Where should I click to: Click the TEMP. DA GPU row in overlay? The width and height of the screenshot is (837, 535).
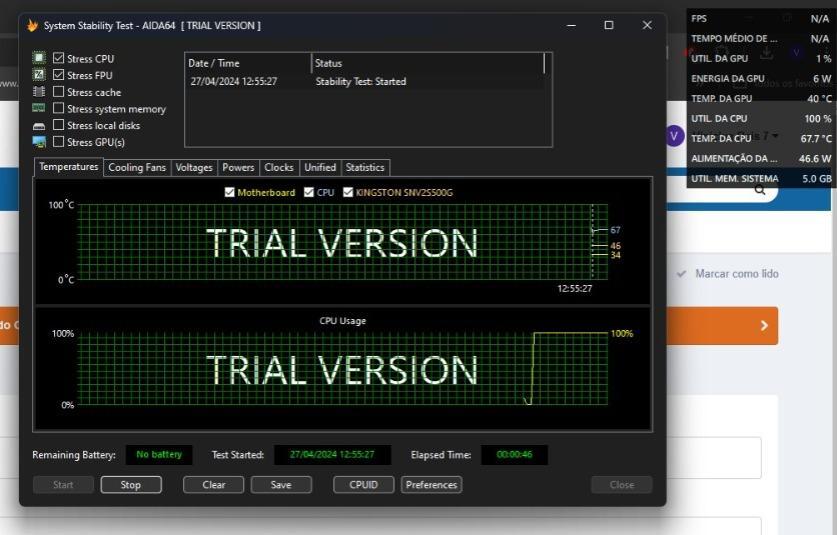point(761,99)
